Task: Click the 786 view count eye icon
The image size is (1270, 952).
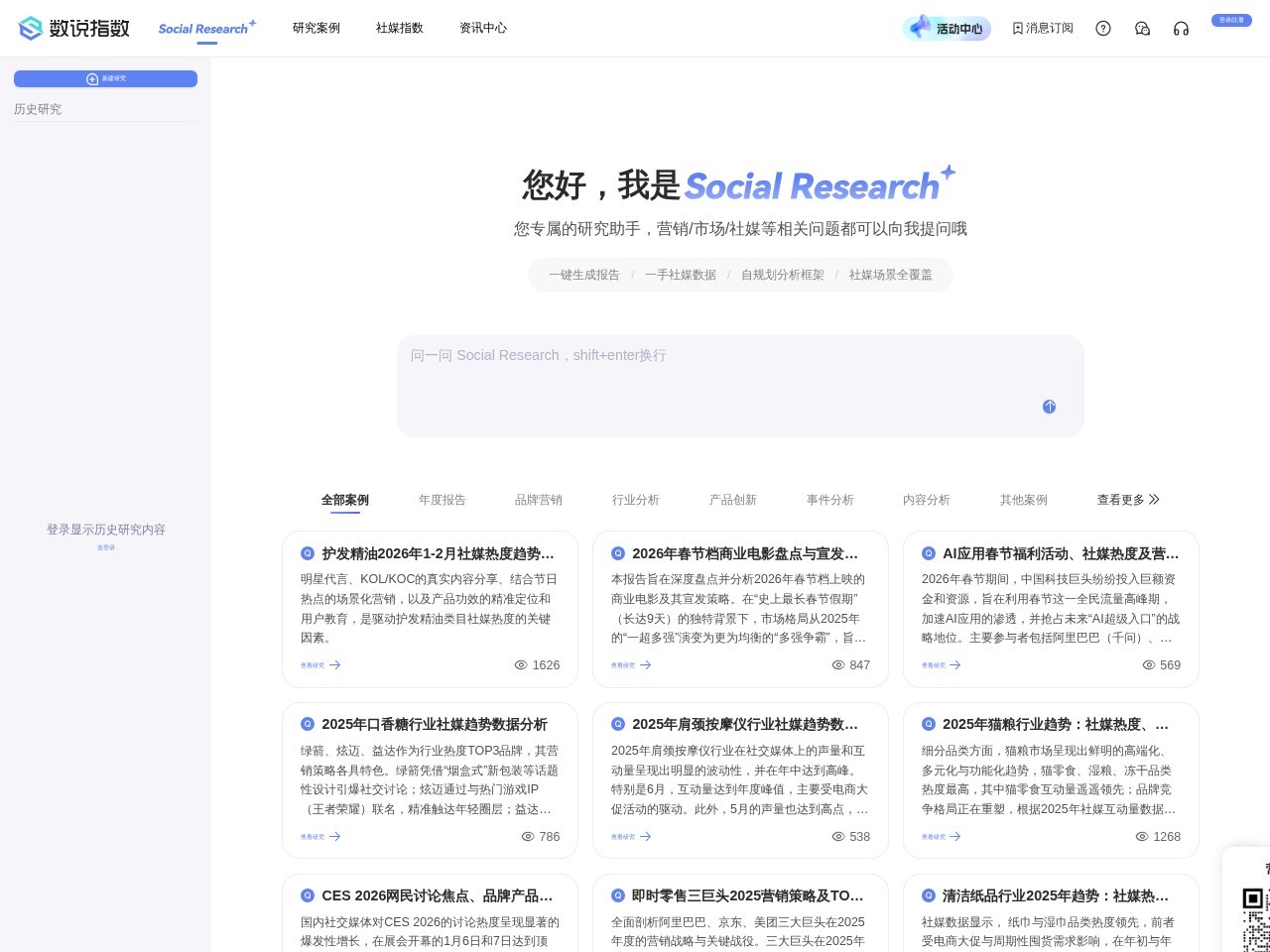Action: pos(528,837)
